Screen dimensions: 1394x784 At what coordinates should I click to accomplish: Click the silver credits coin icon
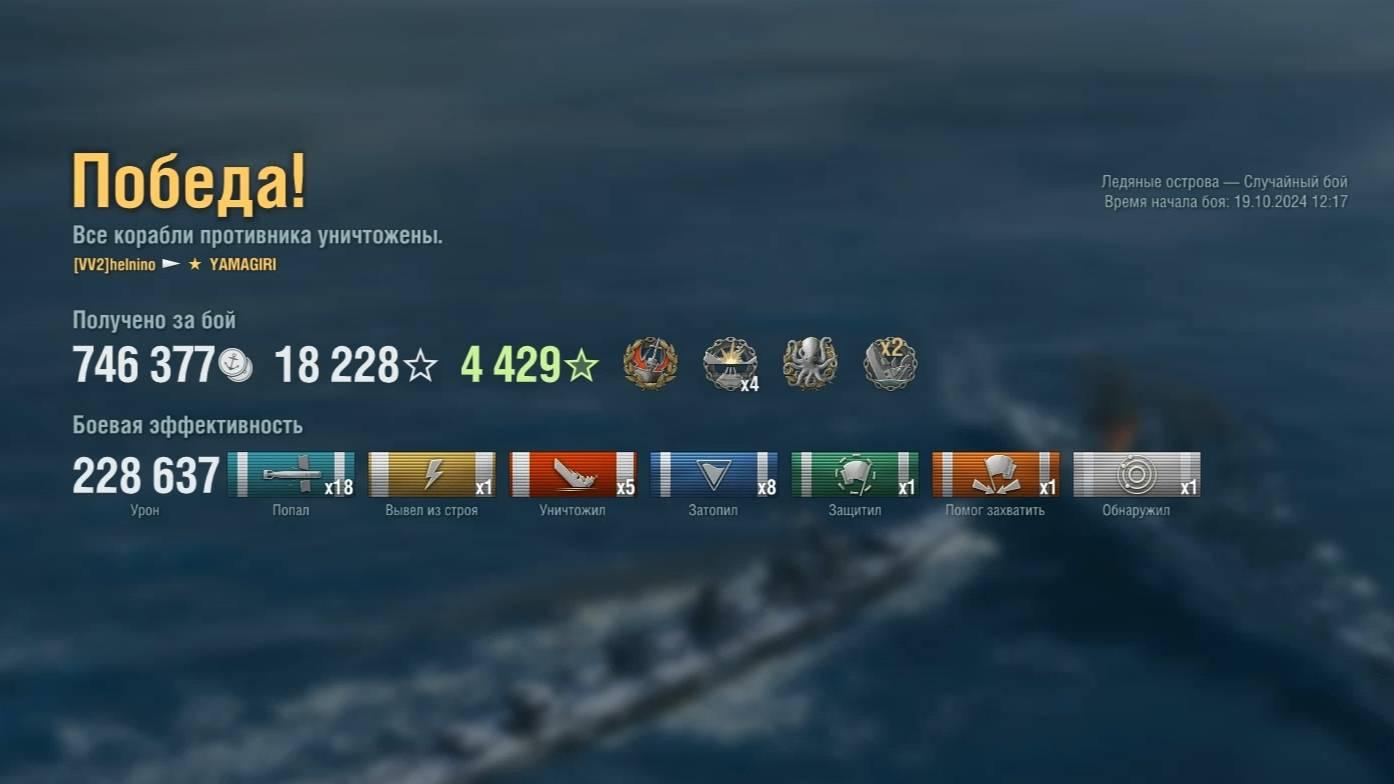pos(236,365)
